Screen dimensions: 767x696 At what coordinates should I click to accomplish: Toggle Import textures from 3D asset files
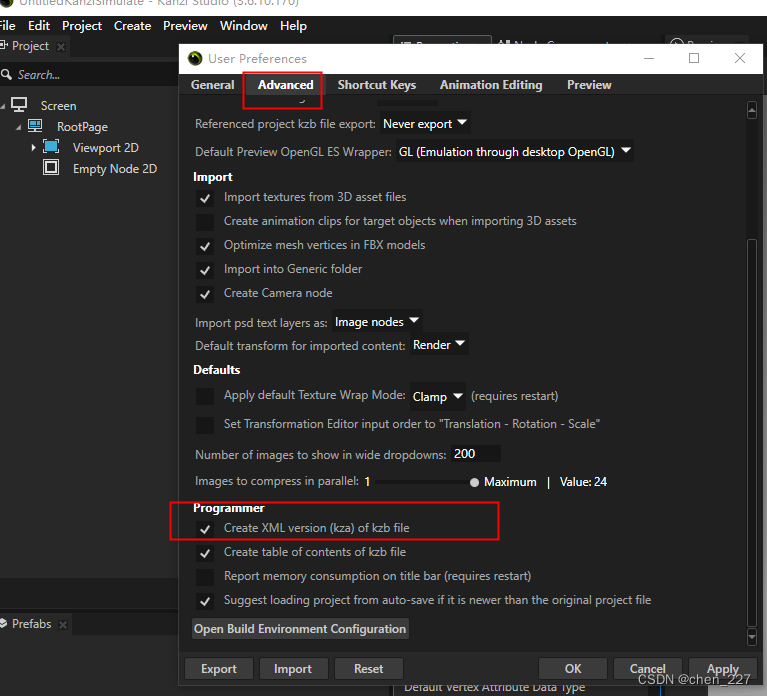coord(205,198)
